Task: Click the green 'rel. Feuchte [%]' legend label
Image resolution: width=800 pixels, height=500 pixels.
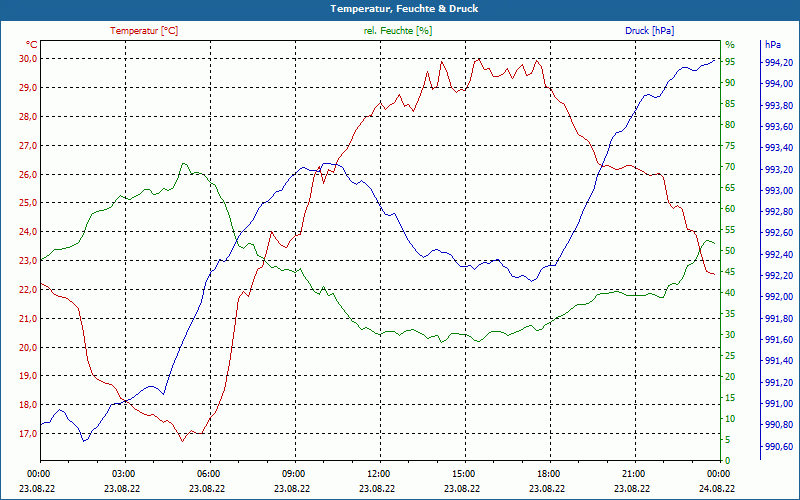Action: click(x=398, y=31)
